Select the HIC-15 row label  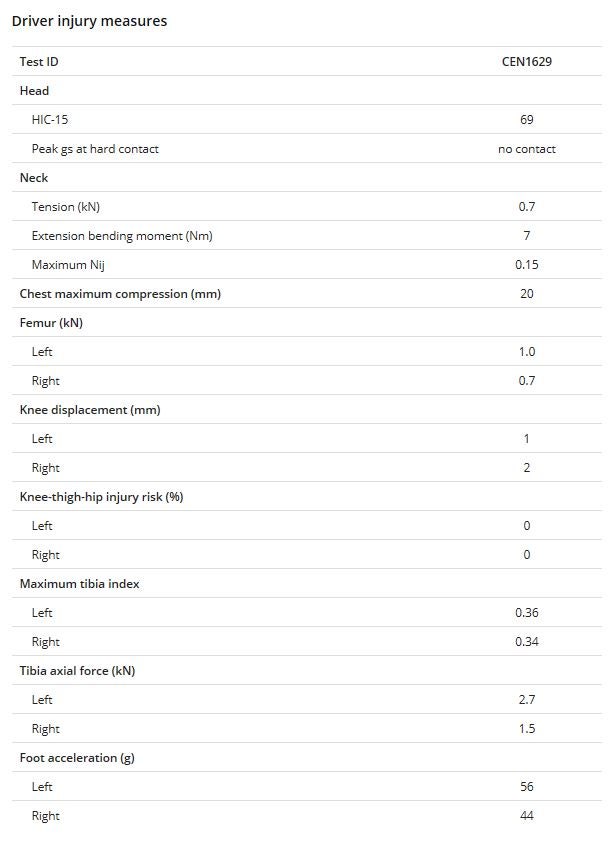(x=50, y=120)
